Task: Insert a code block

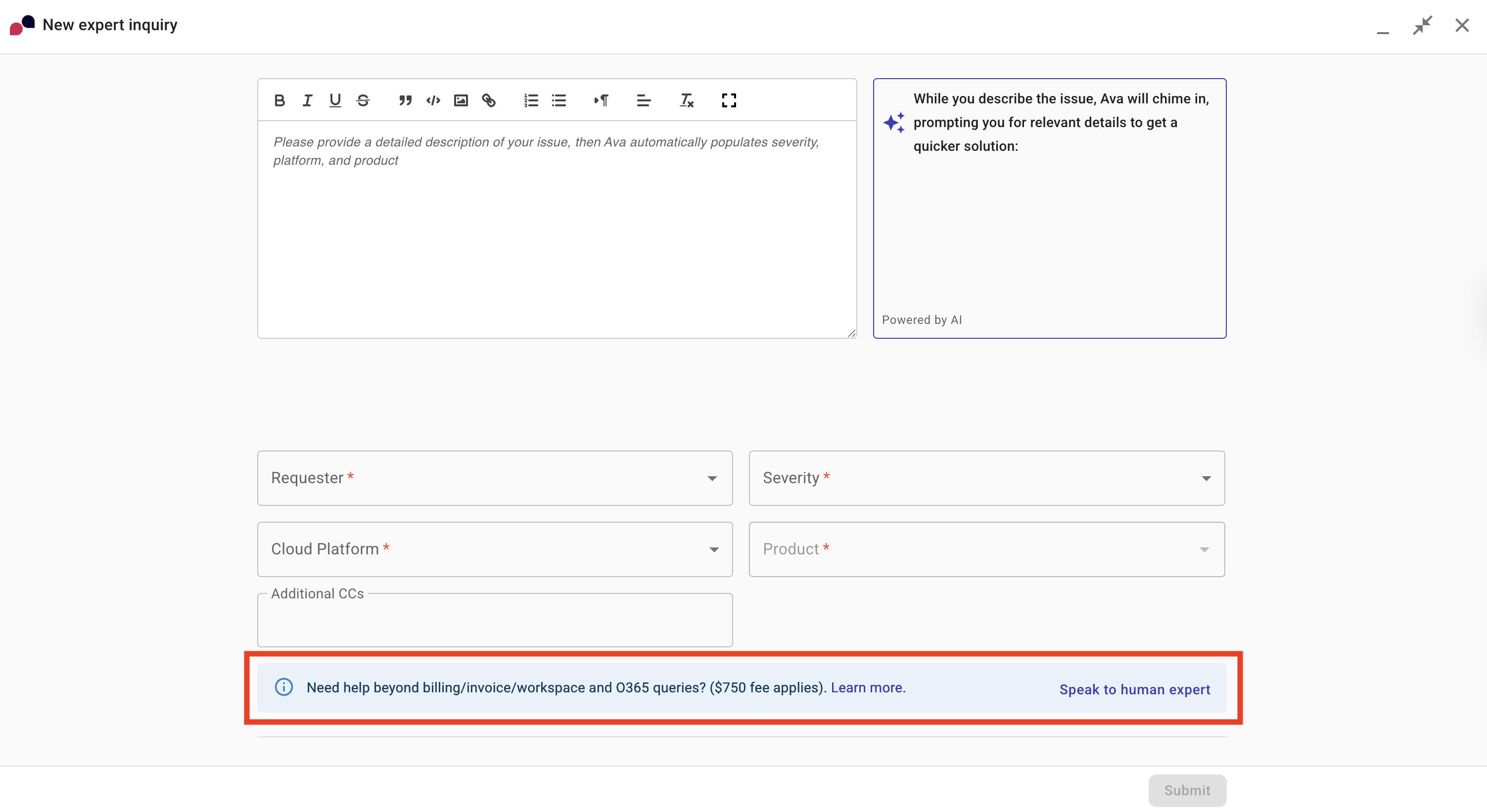Action: pos(433,100)
